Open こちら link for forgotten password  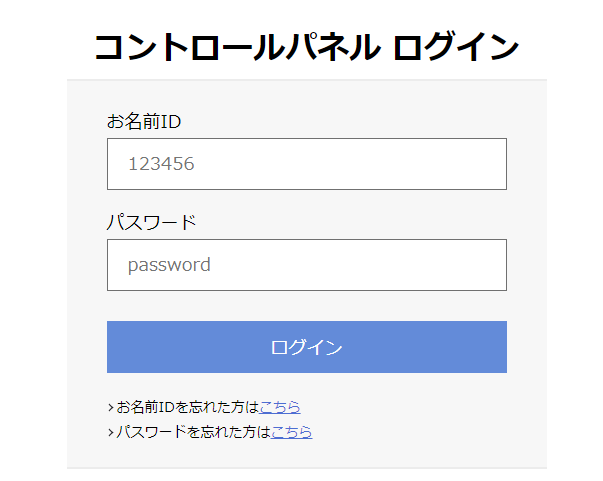291,432
